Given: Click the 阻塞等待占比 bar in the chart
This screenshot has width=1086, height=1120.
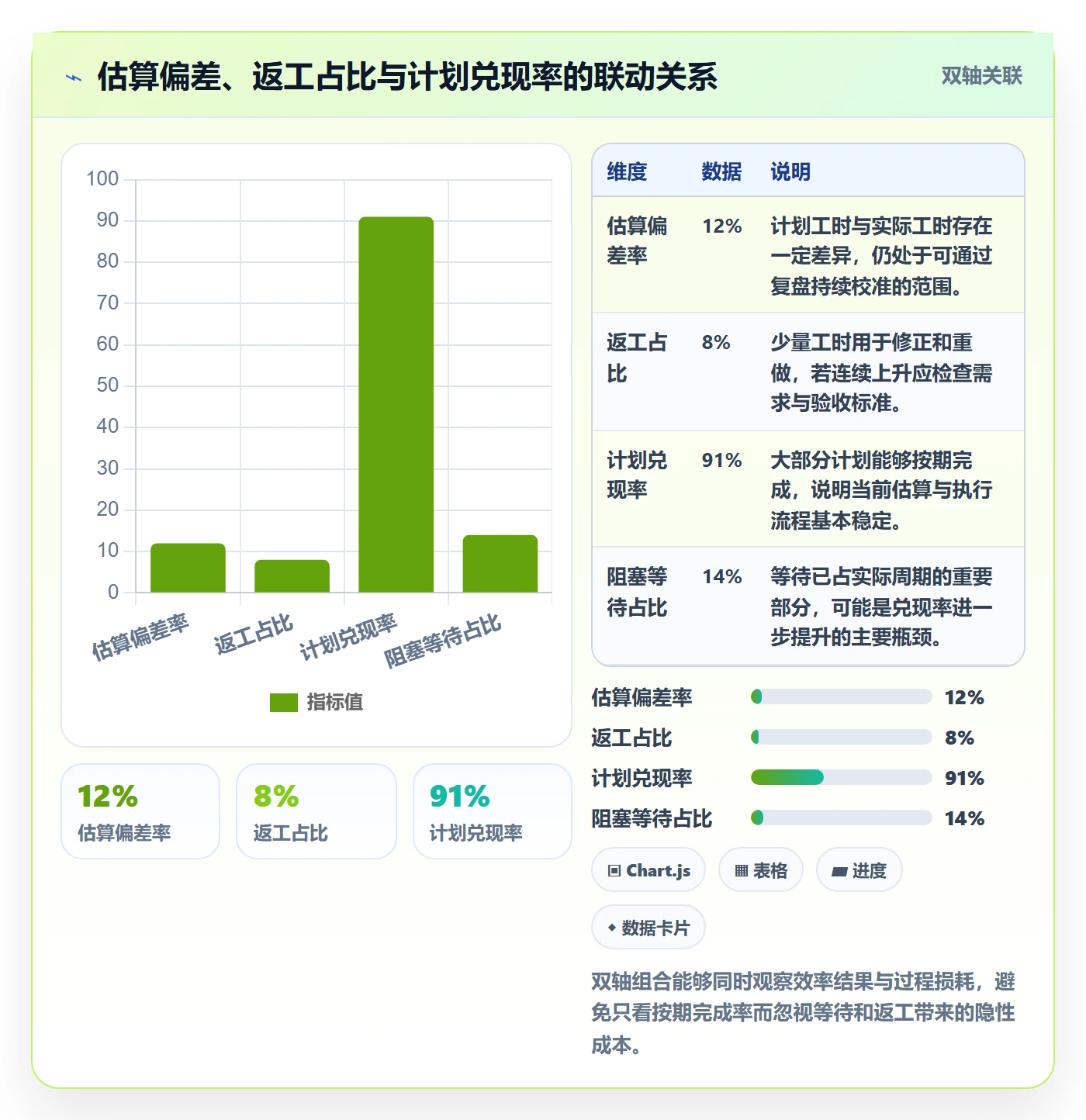Looking at the screenshot, I should pyautogui.click(x=500, y=564).
